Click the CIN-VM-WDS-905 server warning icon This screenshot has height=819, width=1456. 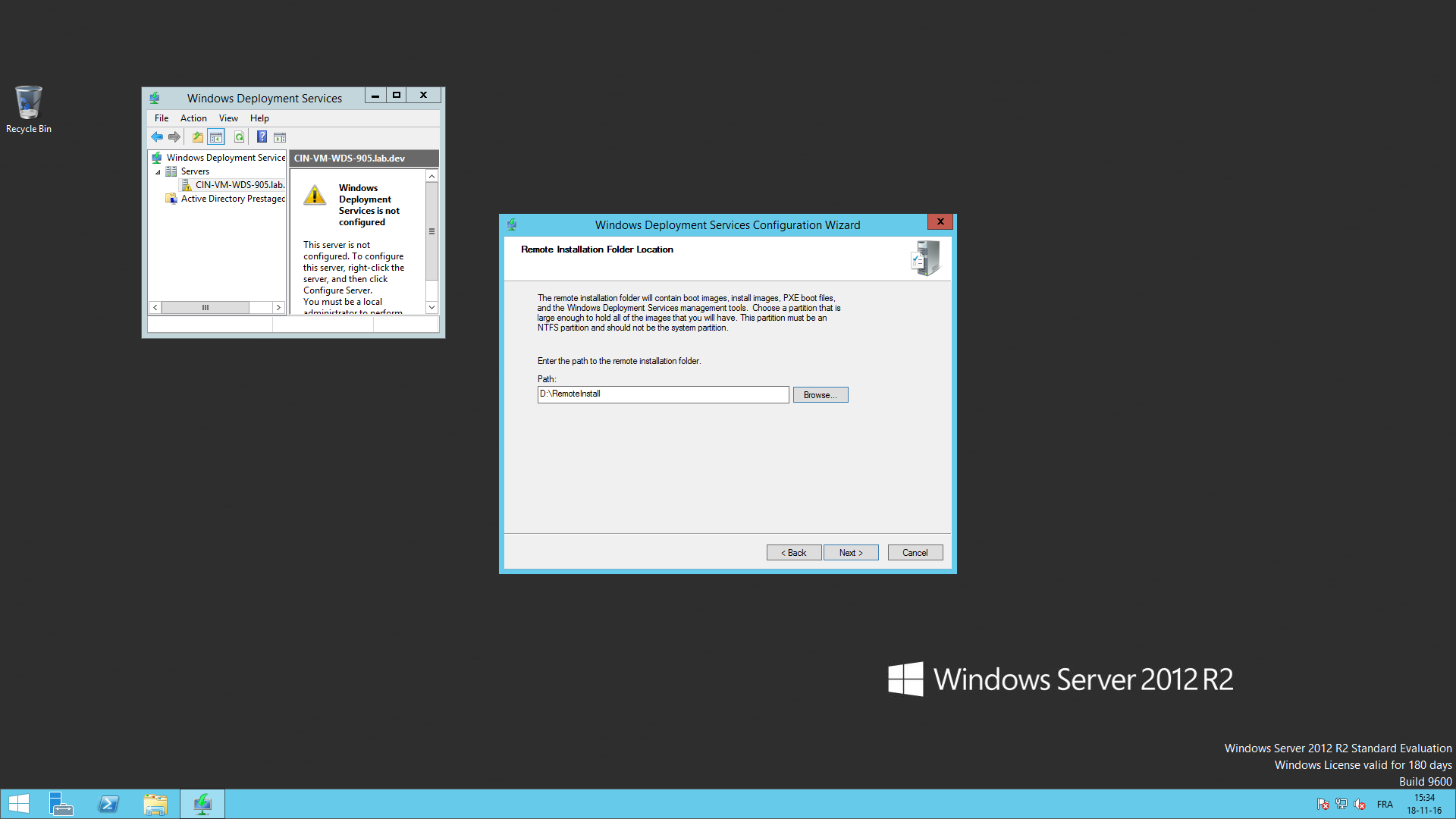tap(187, 185)
